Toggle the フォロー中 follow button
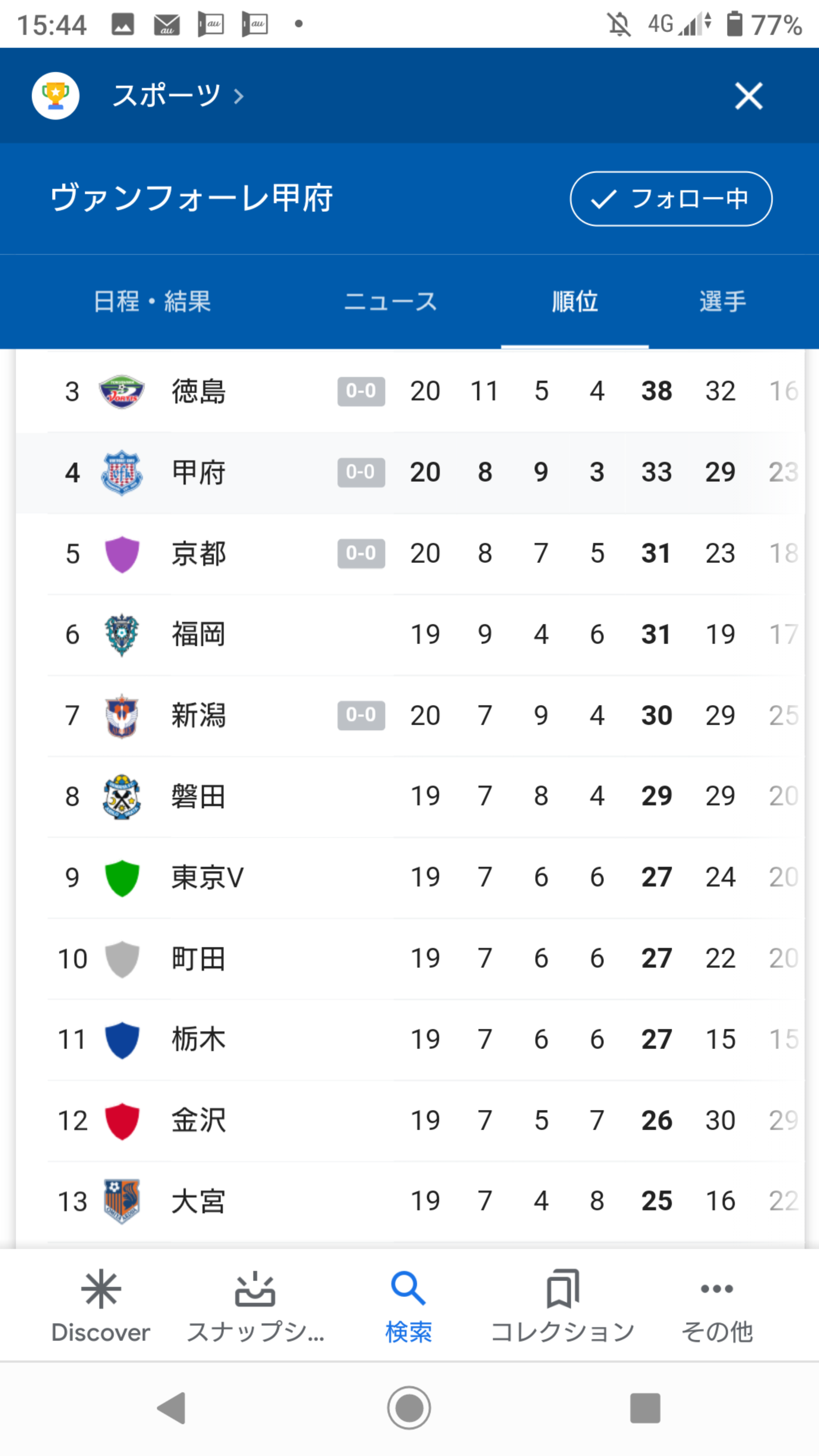 (x=671, y=199)
